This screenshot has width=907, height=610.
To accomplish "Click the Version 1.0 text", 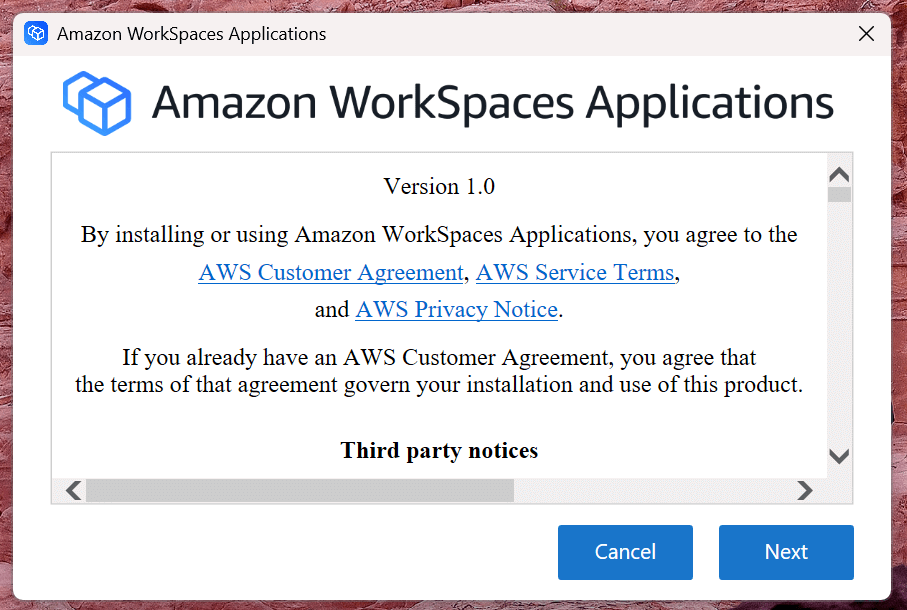I will pyautogui.click(x=439, y=187).
